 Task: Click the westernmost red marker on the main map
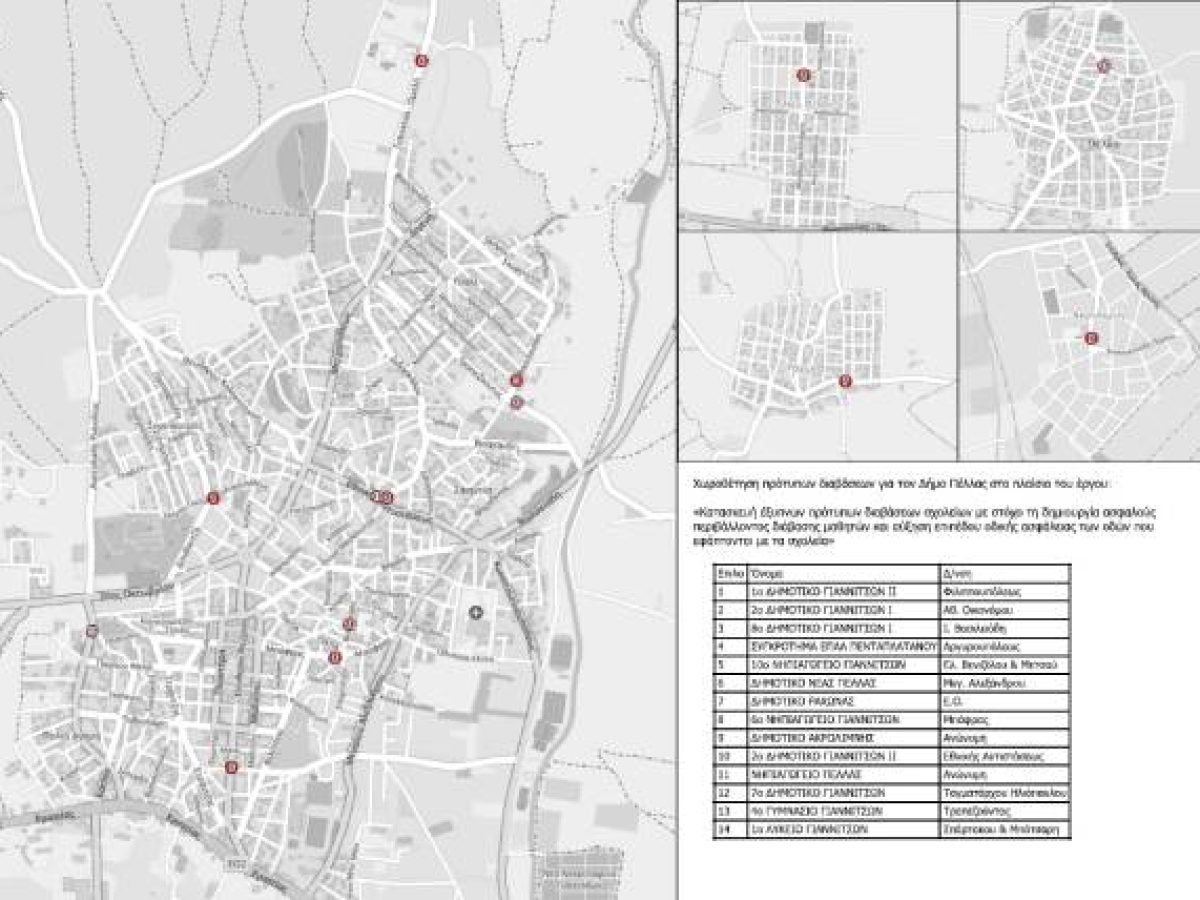pyautogui.click(x=92, y=630)
